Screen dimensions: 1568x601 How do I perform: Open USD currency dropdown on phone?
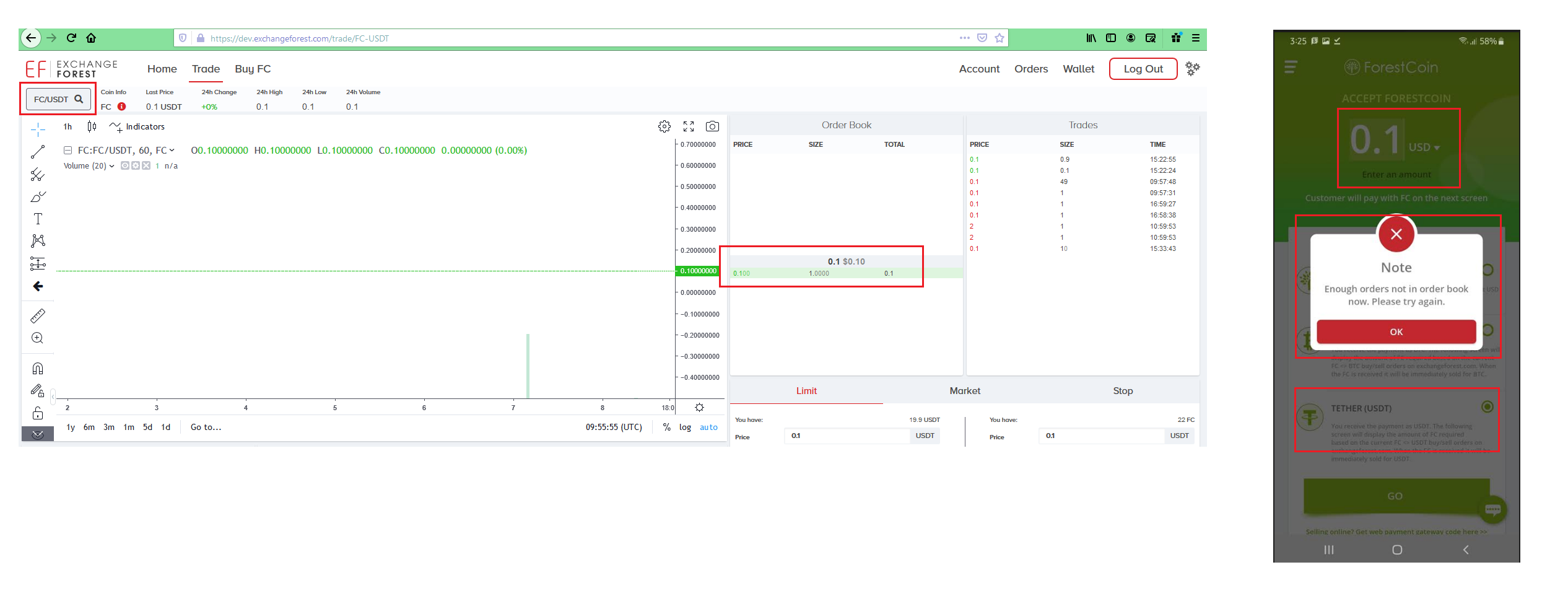[1424, 147]
